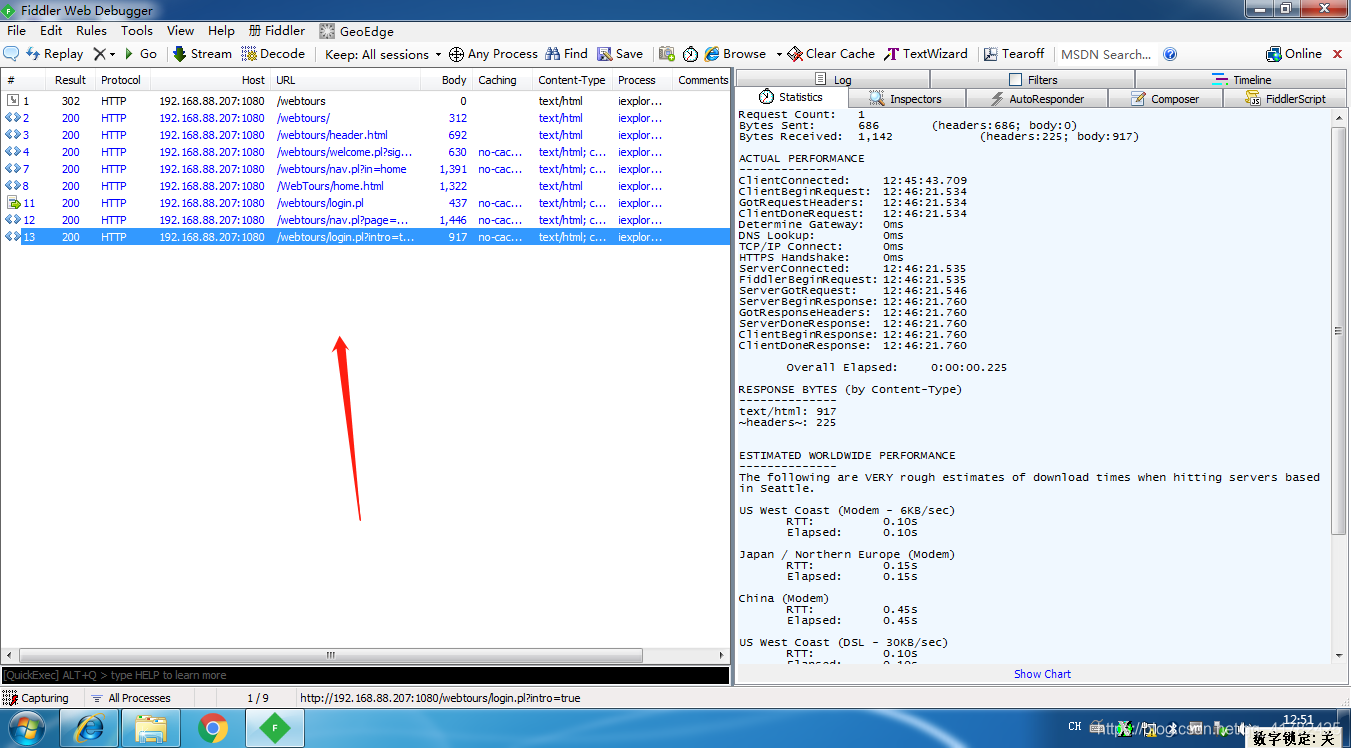Switch to the Log tab
The width and height of the screenshot is (1351, 748).
[832, 79]
